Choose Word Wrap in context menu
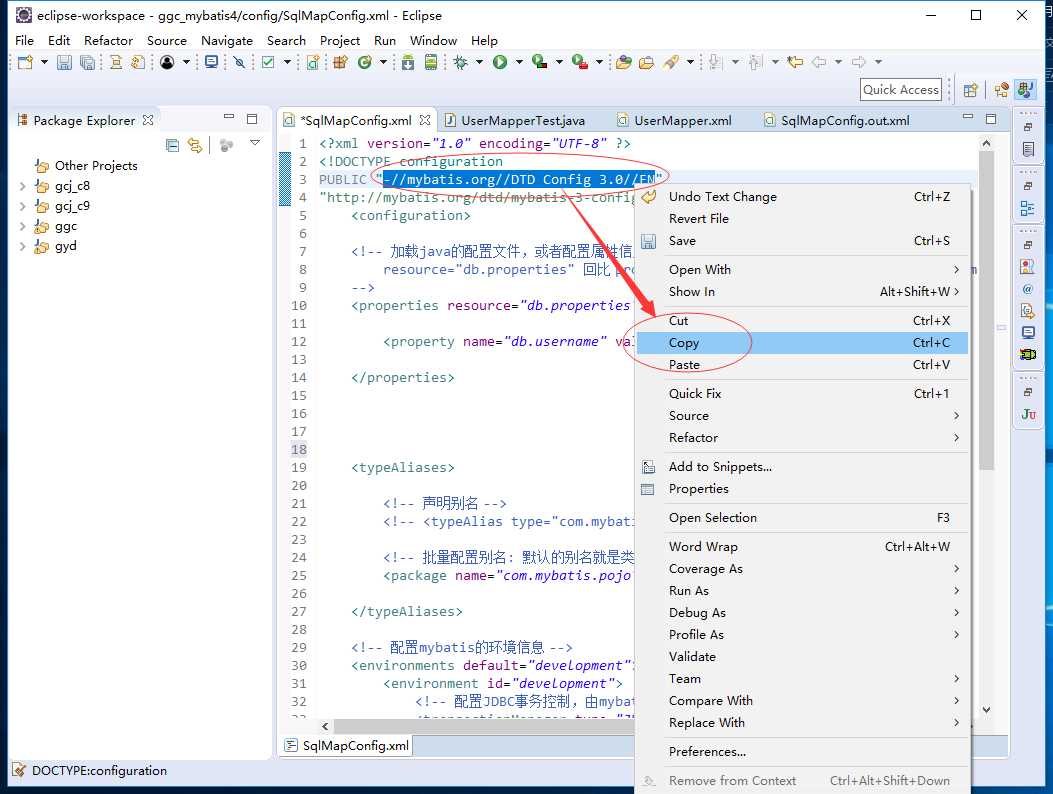Image resolution: width=1053 pixels, height=794 pixels. click(802, 547)
